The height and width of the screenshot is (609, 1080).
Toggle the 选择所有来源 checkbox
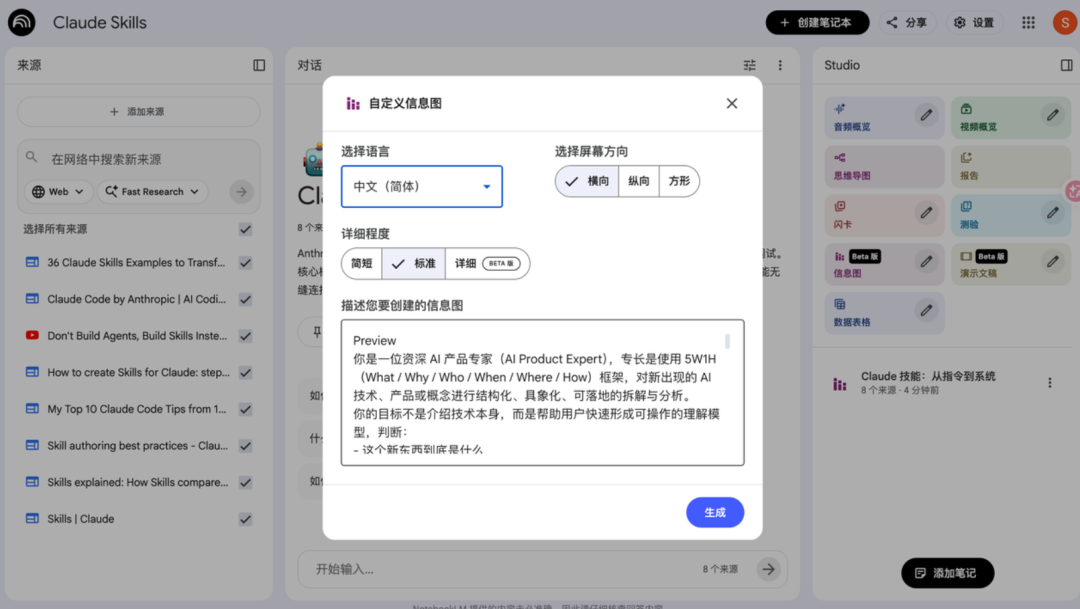pyautogui.click(x=246, y=229)
